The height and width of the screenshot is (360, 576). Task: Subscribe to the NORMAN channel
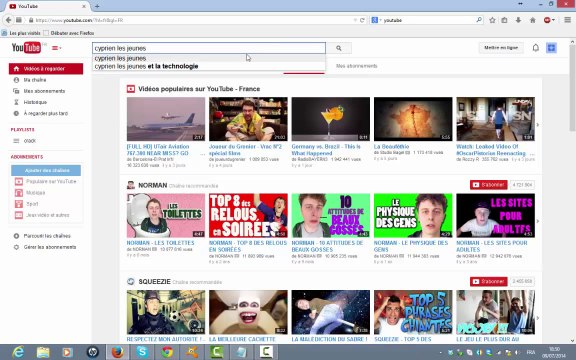click(x=489, y=185)
